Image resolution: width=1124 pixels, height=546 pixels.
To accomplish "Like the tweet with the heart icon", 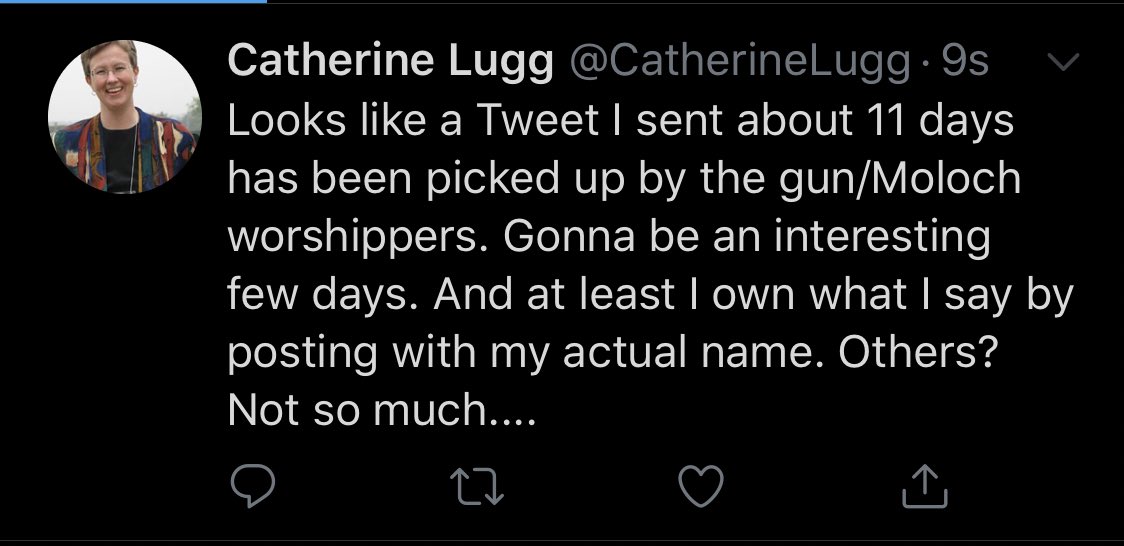I will tap(700, 486).
